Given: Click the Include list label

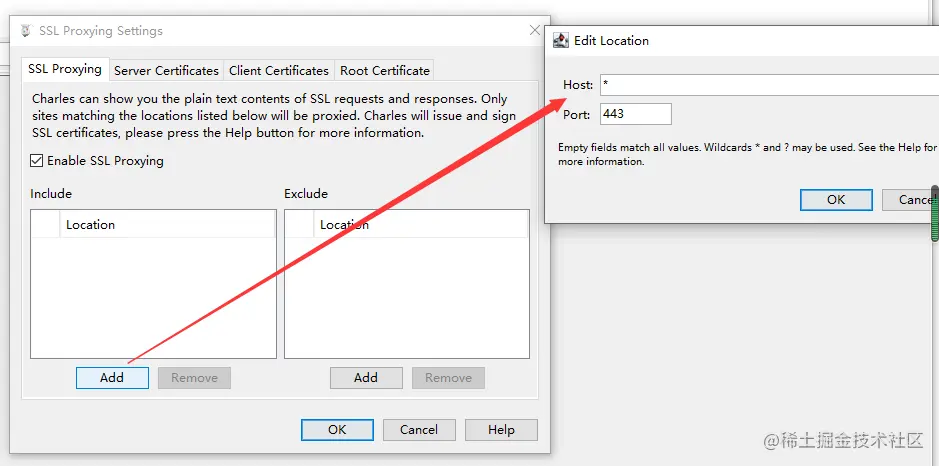Looking at the screenshot, I should click(x=51, y=193).
